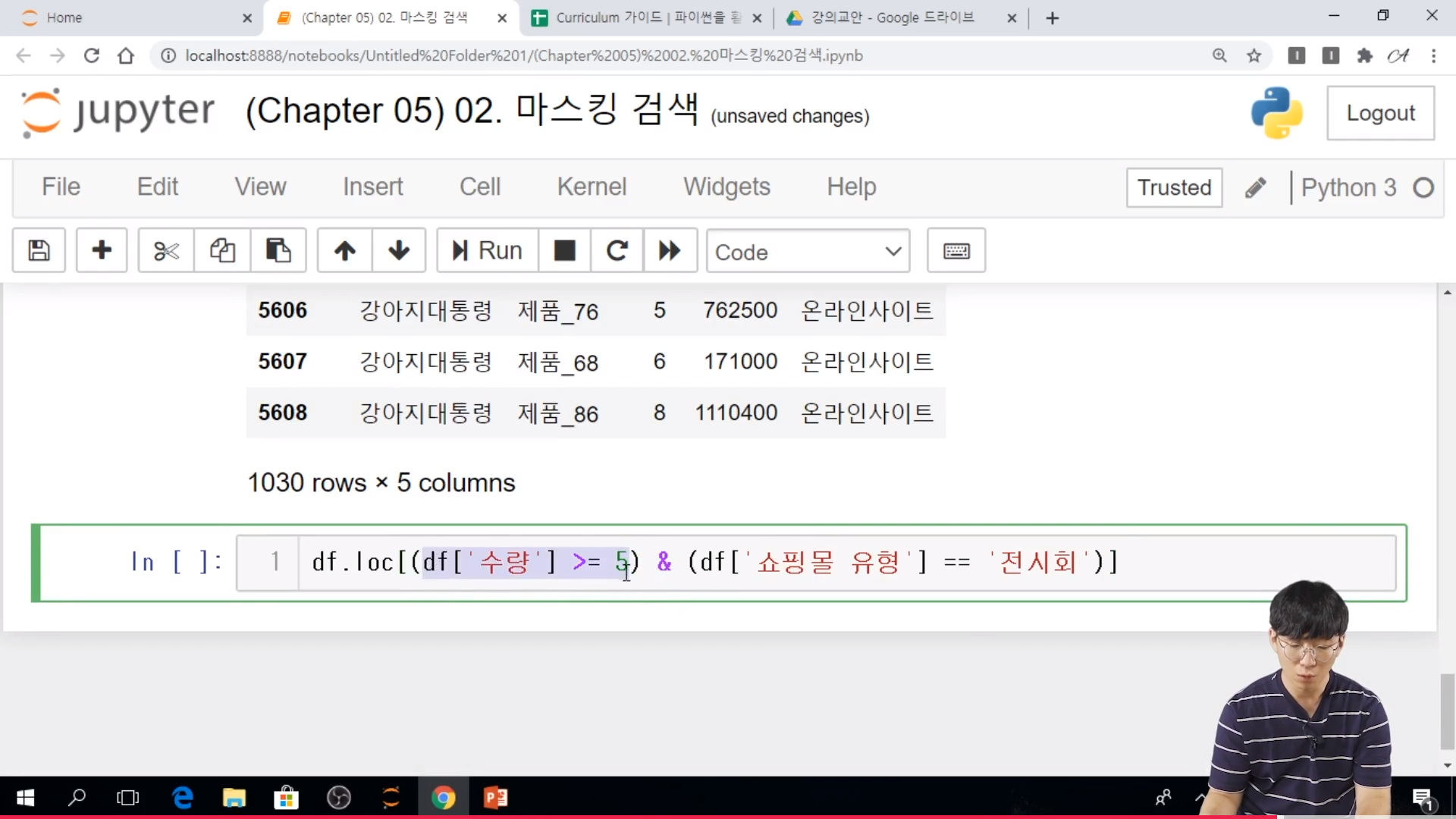Screen dimensions: 1456x819
Task: Click the Logout button
Action: click(x=1380, y=113)
